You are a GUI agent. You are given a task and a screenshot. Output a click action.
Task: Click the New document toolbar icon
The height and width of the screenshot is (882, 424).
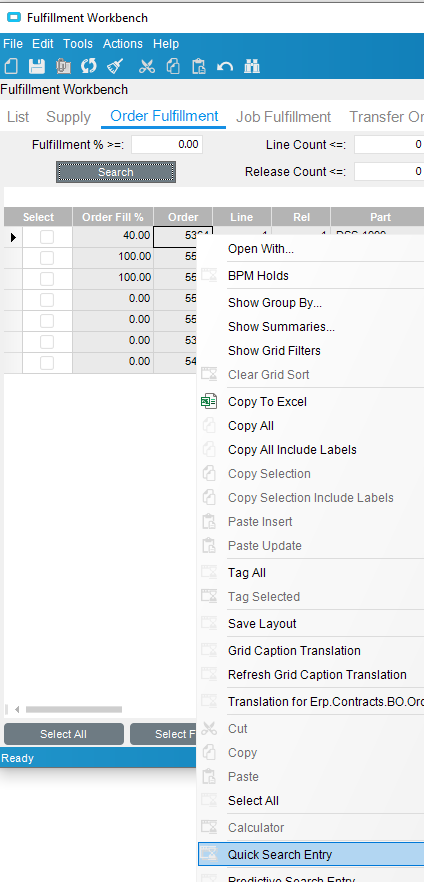click(11, 66)
